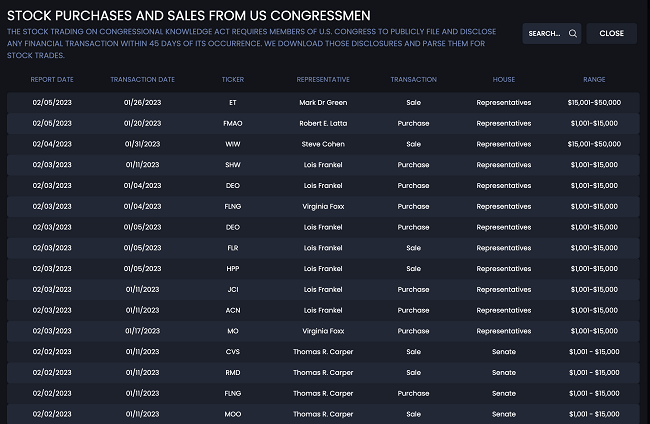This screenshot has height=424, width=650.
Task: Click Lois Frankel in the HPP row
Action: (323, 269)
